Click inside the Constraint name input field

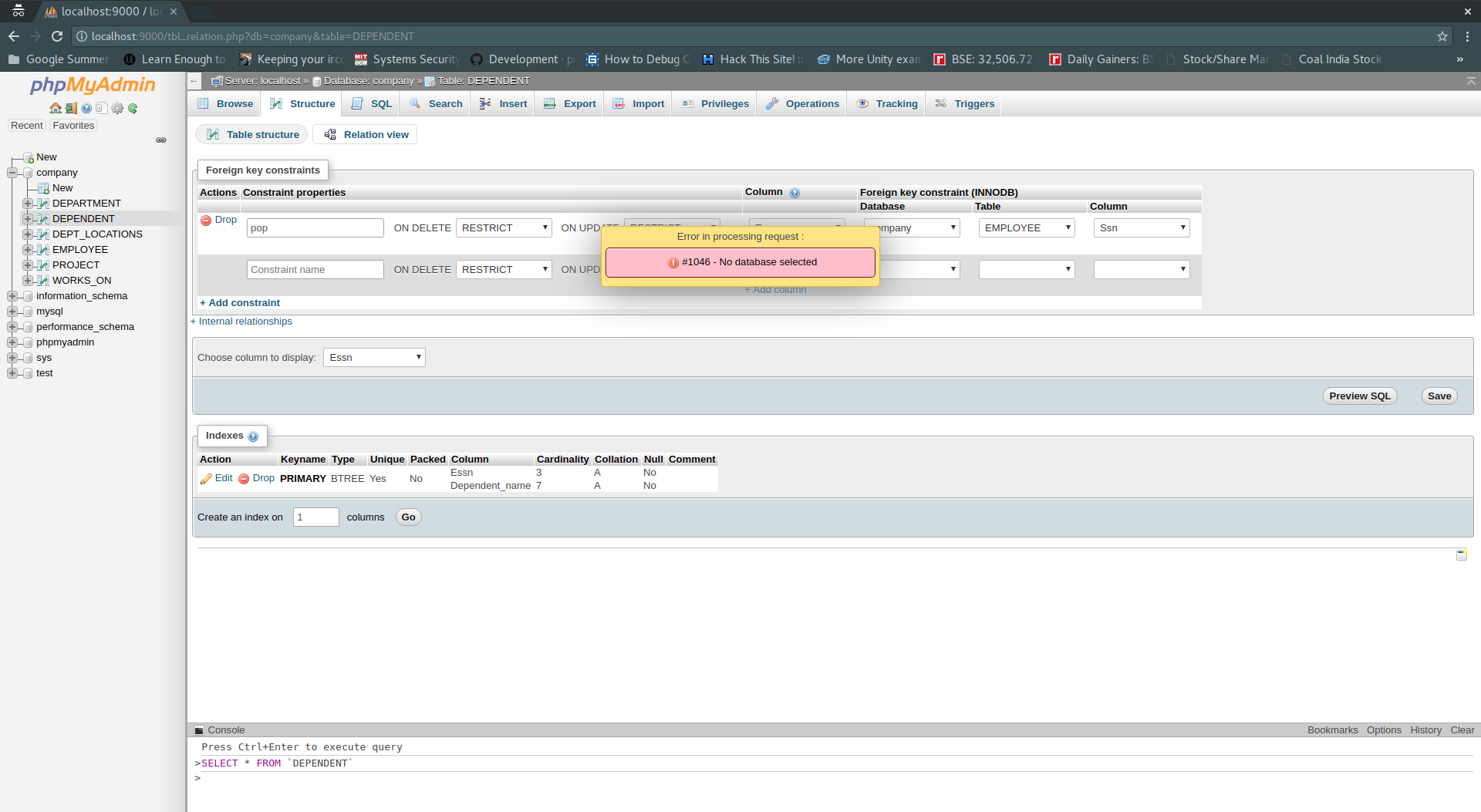pyautogui.click(x=315, y=269)
